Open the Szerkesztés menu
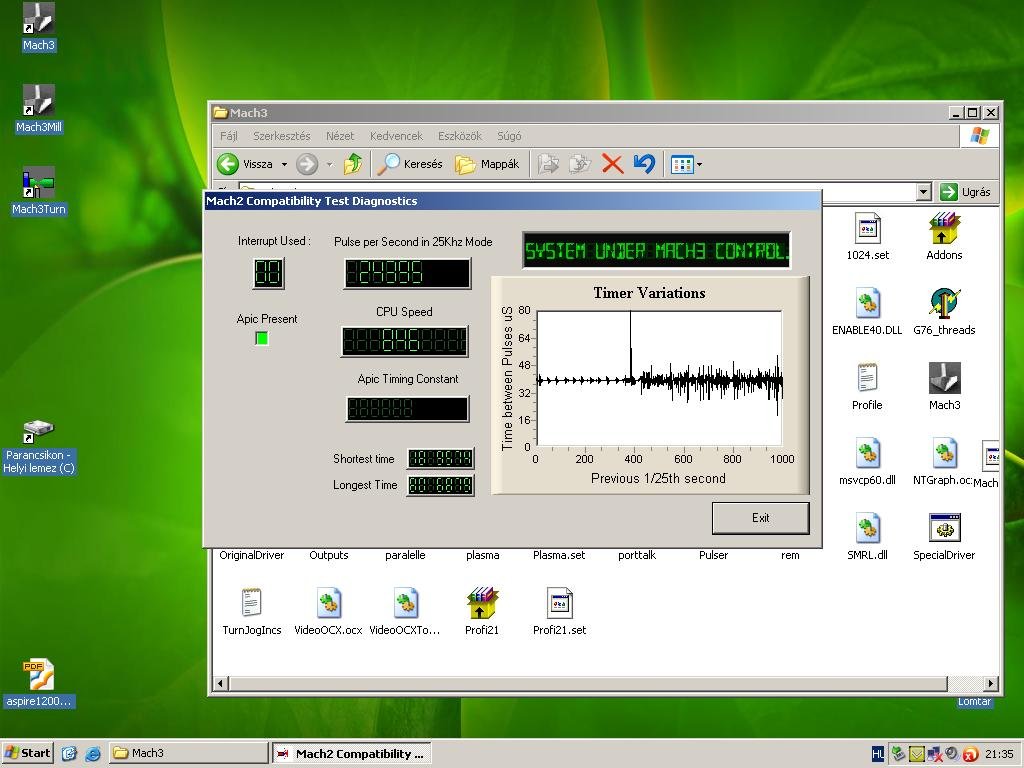 tap(281, 136)
